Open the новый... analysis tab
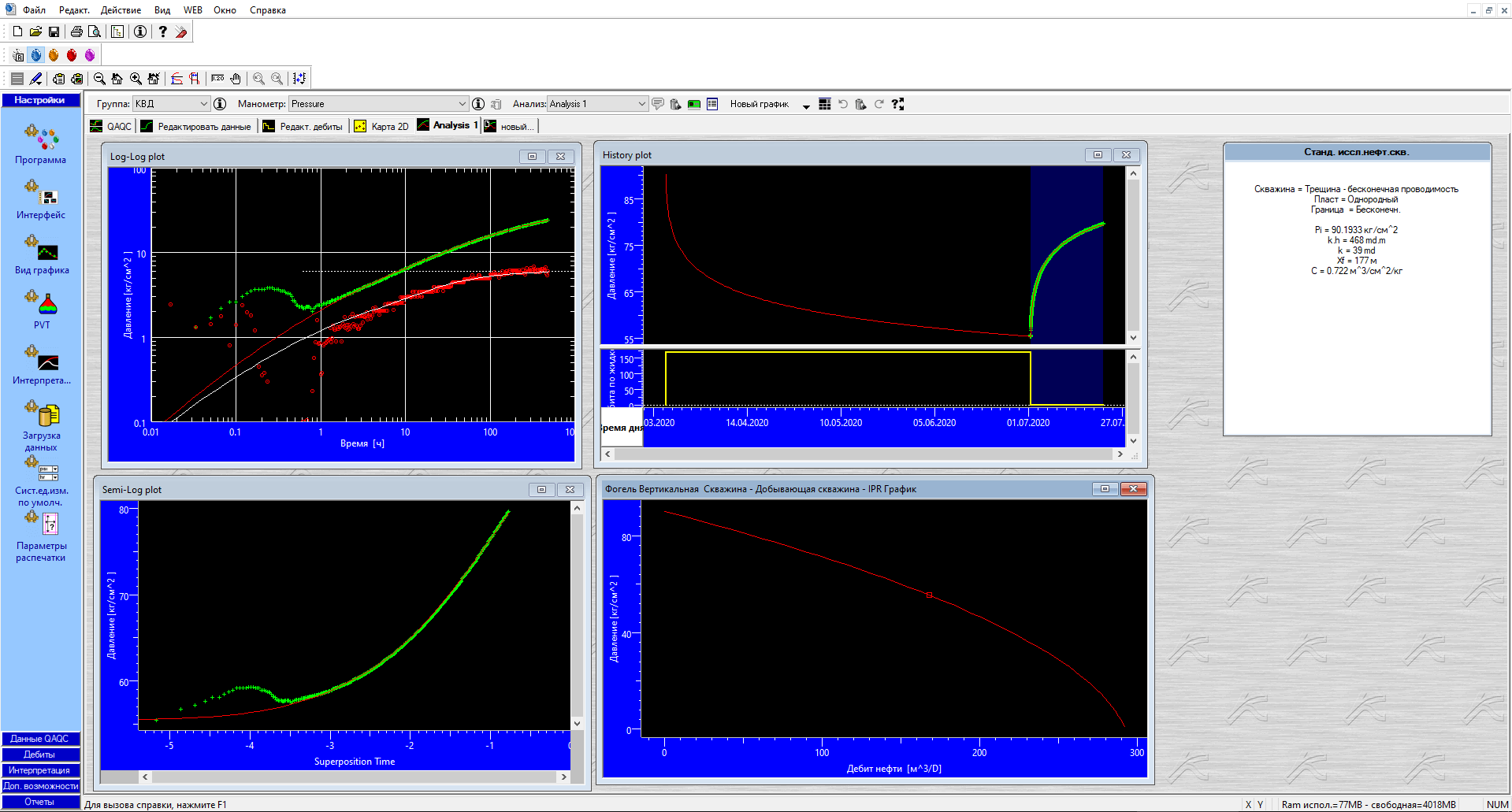The width and height of the screenshot is (1512, 812). pos(509,126)
